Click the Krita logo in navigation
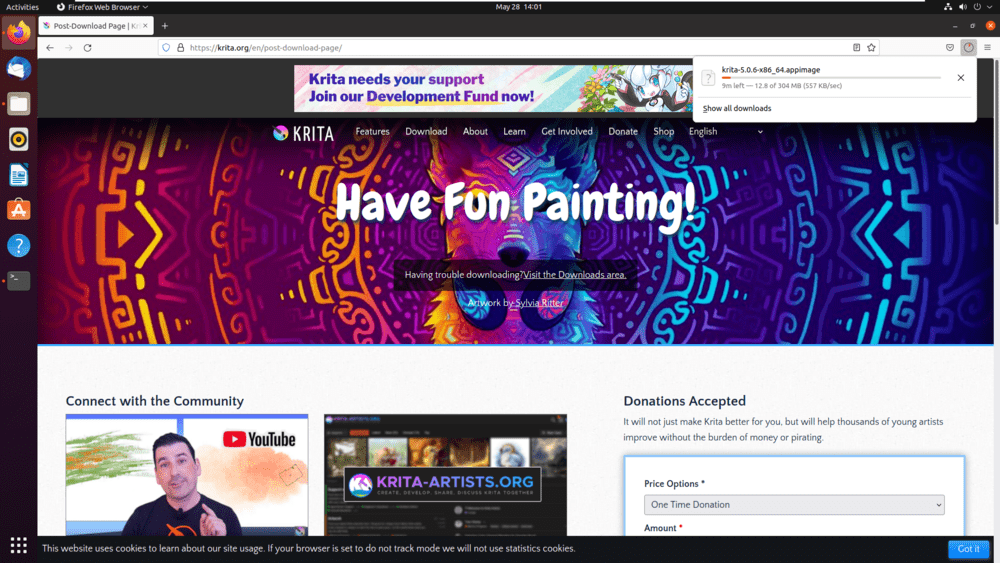This screenshot has width=1000, height=563. coord(304,133)
